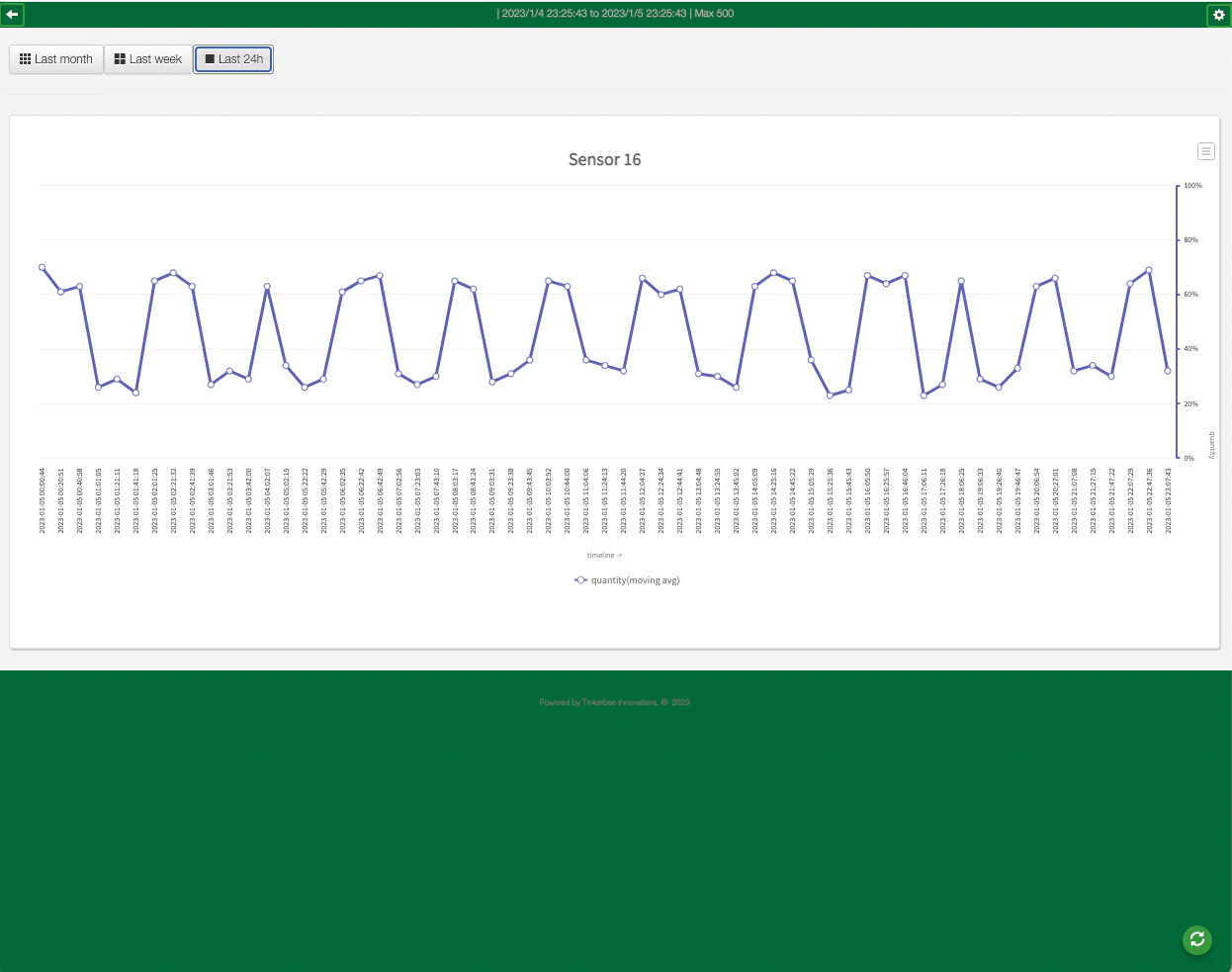1232x972 pixels.
Task: Click the Powered by Tinkerbee Innovations footer
Action: (x=614, y=702)
